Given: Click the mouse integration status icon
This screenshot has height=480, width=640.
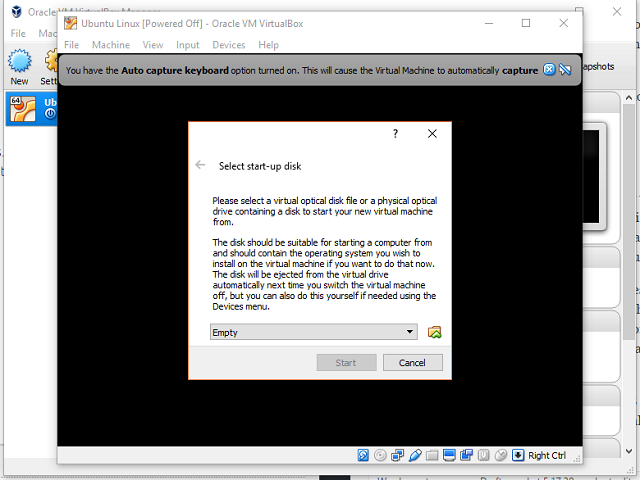Looking at the screenshot, I should [x=500, y=455].
